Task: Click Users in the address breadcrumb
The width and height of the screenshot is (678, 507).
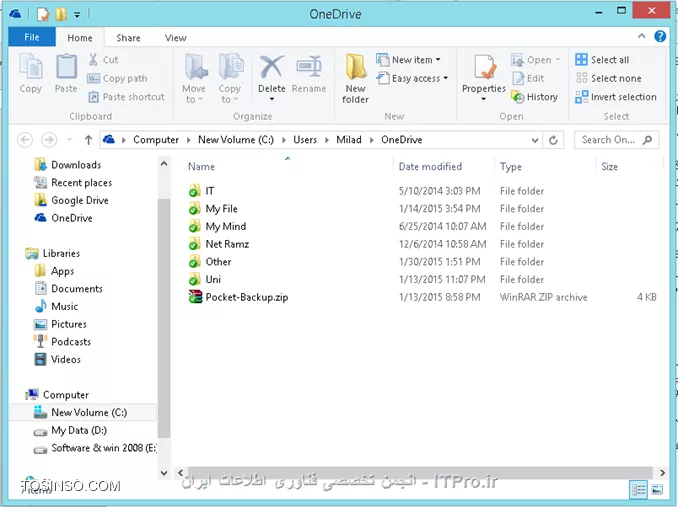Action: [305, 140]
